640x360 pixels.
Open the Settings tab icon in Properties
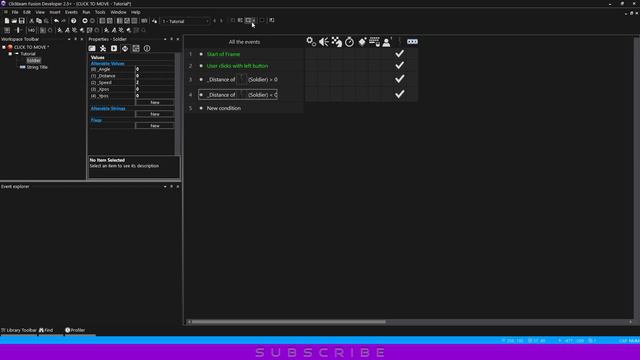(x=92, y=49)
